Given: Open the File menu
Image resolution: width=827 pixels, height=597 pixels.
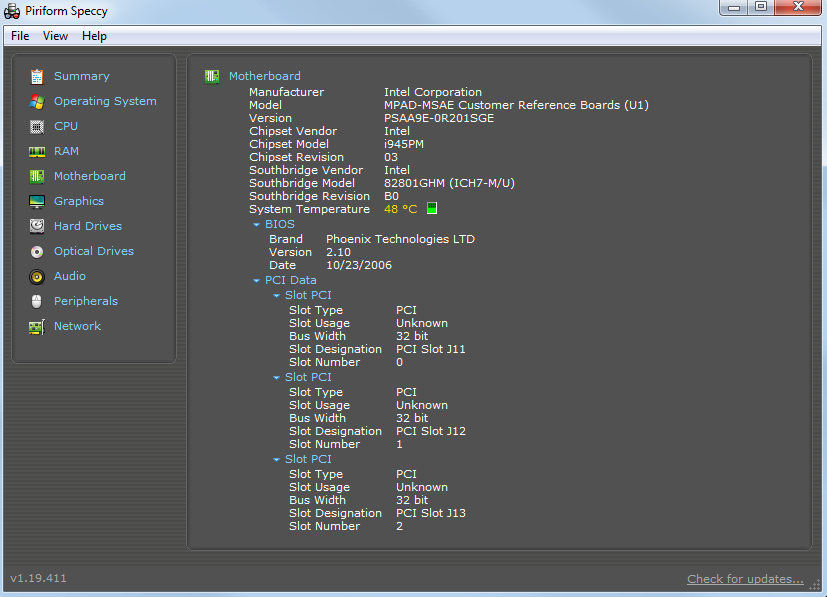Looking at the screenshot, I should pyautogui.click(x=20, y=36).
